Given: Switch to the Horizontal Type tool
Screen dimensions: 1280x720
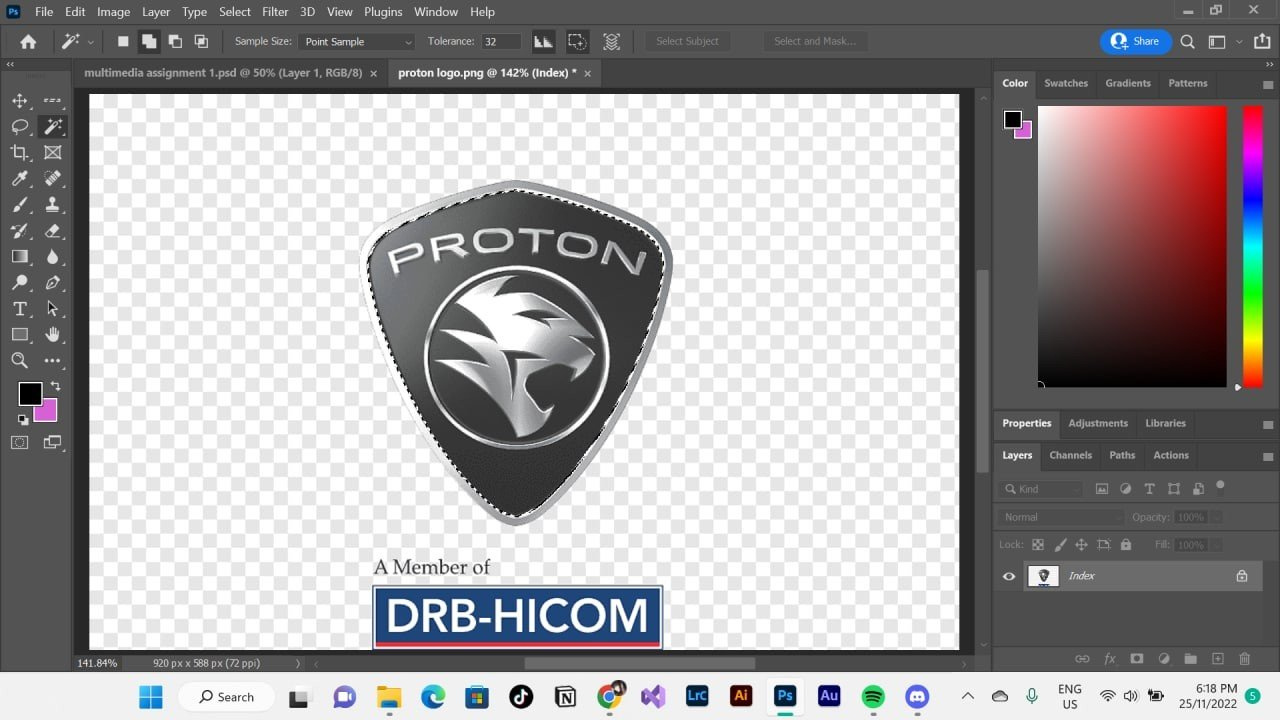Looking at the screenshot, I should click(x=19, y=309).
